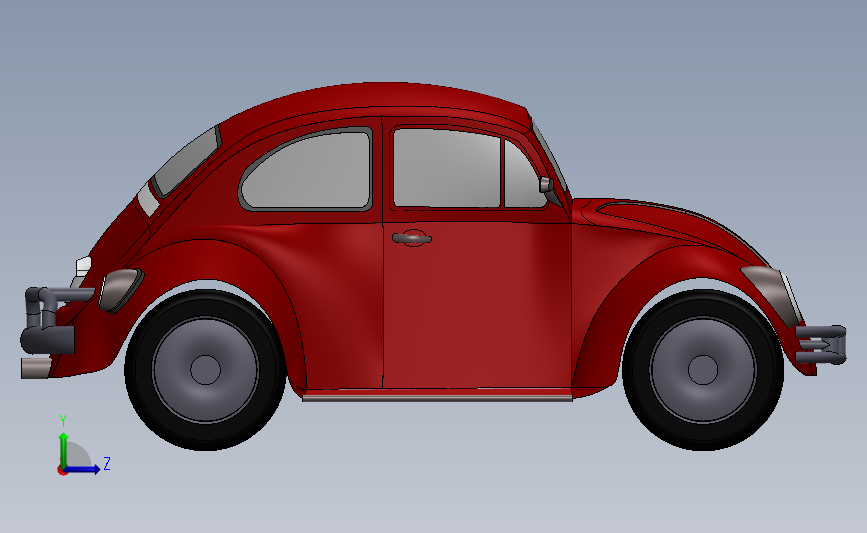Select the front bumper
Screen dimensions: 867x533
[x=822, y=344]
